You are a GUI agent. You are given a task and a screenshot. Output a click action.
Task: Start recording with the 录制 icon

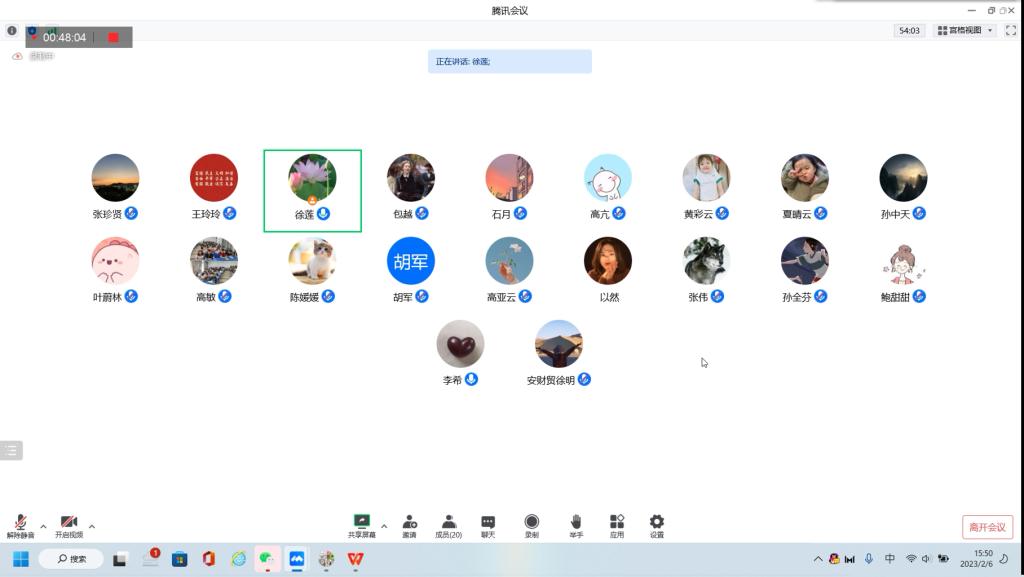[x=531, y=522]
